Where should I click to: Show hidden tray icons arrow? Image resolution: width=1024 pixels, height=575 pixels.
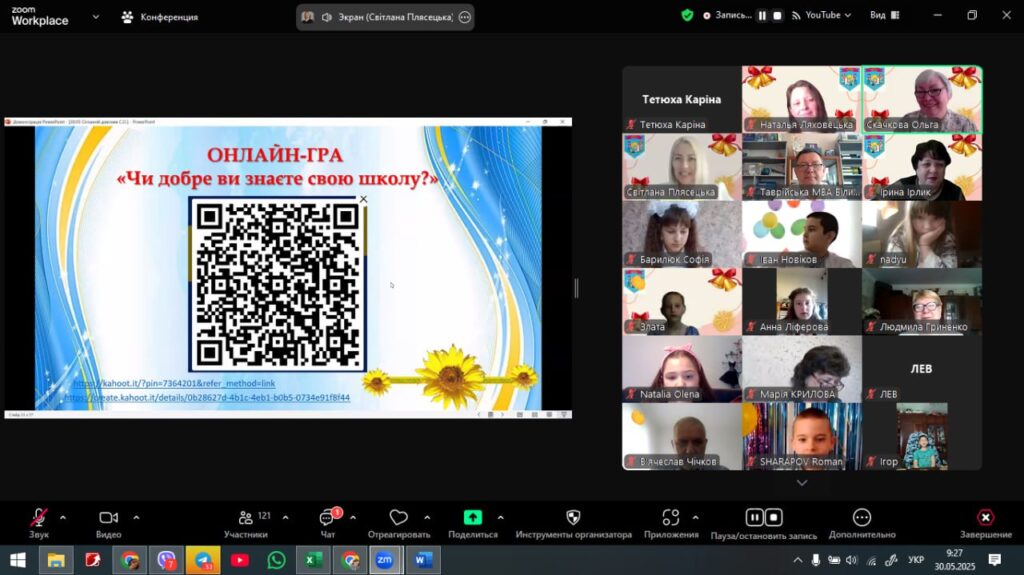(797, 560)
